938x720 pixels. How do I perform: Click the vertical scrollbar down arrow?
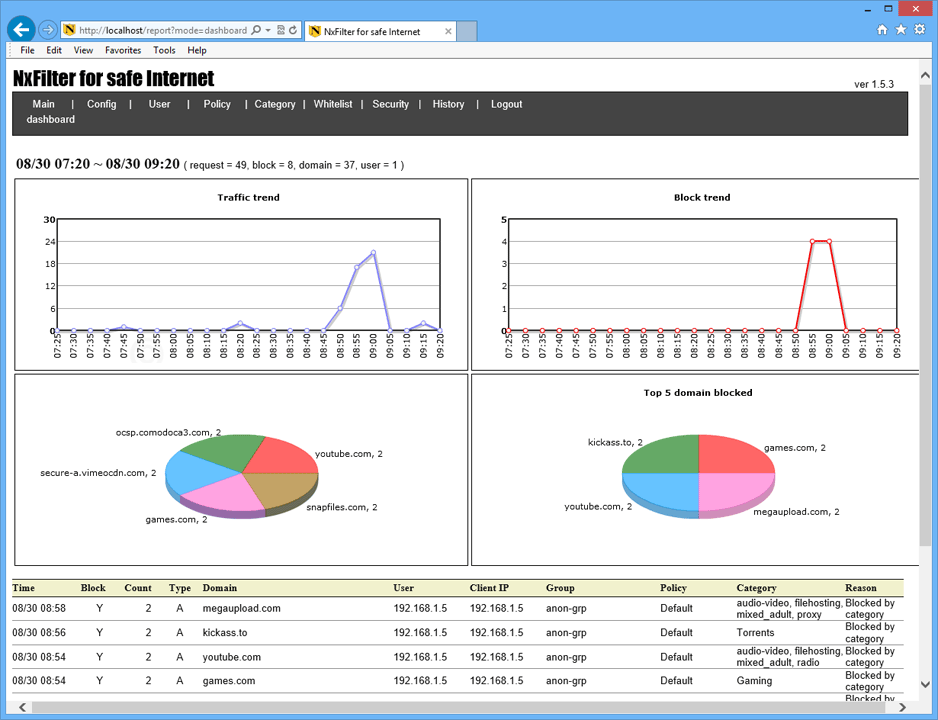[x=927, y=685]
